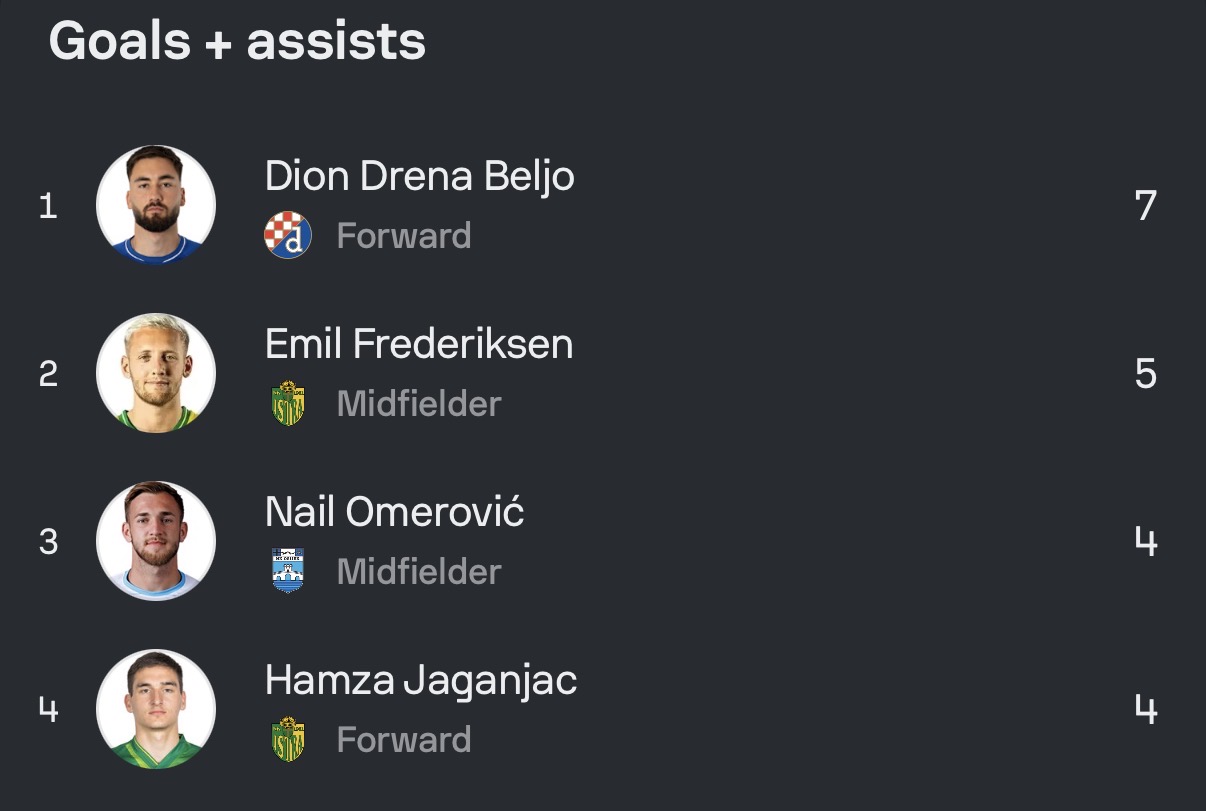
Task: Open Emil Frederiksen's player photo
Action: (156, 373)
